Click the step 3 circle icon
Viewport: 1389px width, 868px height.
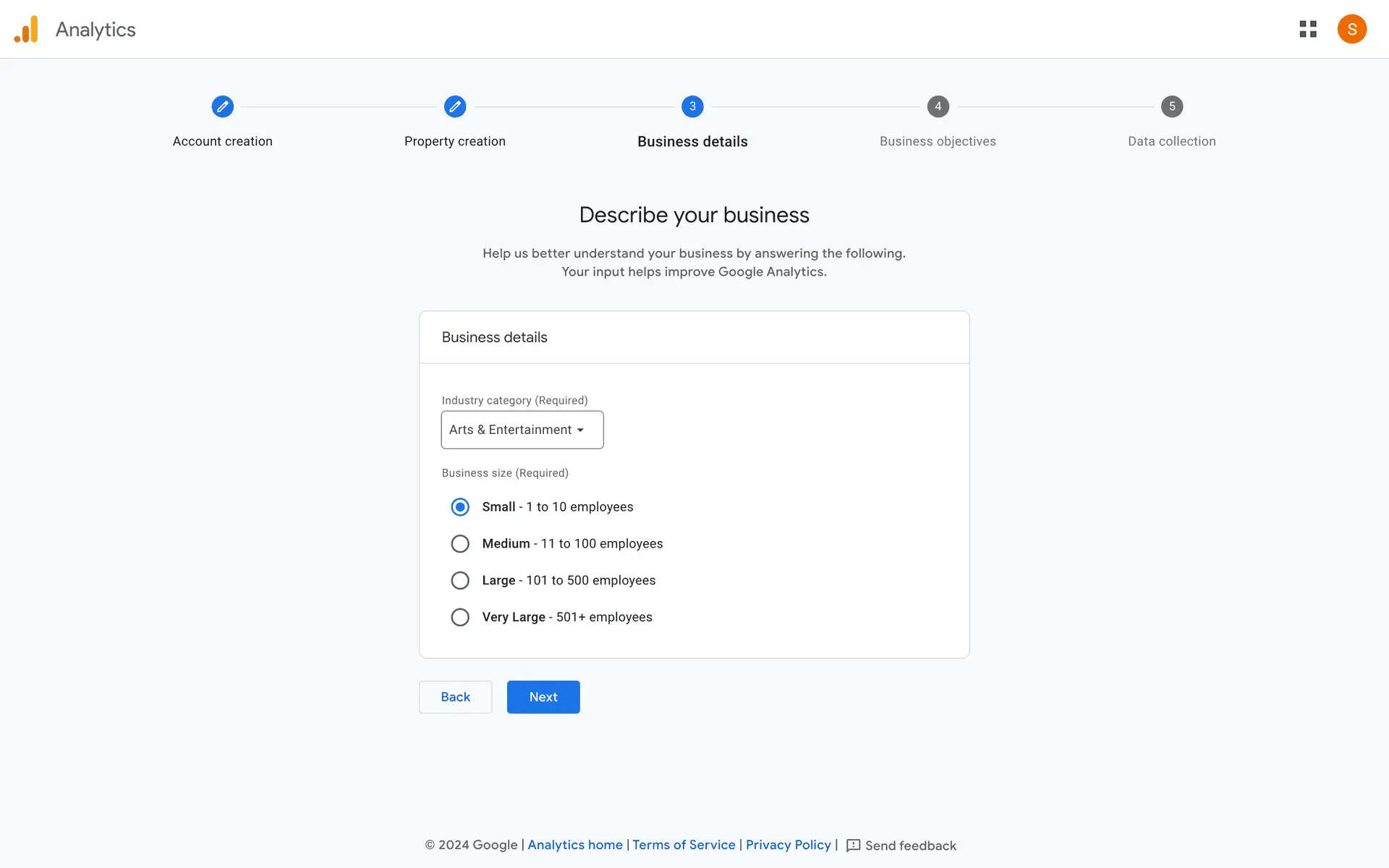tap(692, 106)
